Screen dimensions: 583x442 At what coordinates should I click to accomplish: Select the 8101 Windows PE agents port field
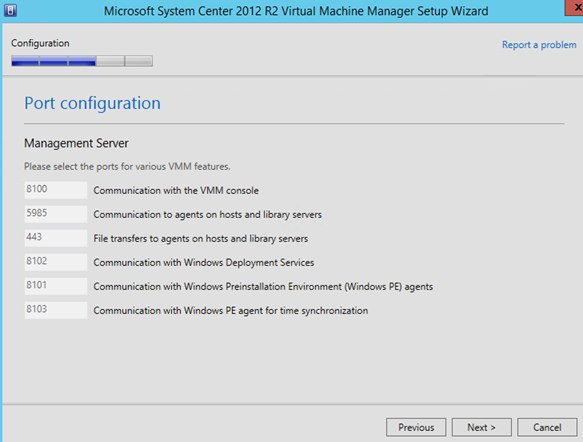point(56,286)
